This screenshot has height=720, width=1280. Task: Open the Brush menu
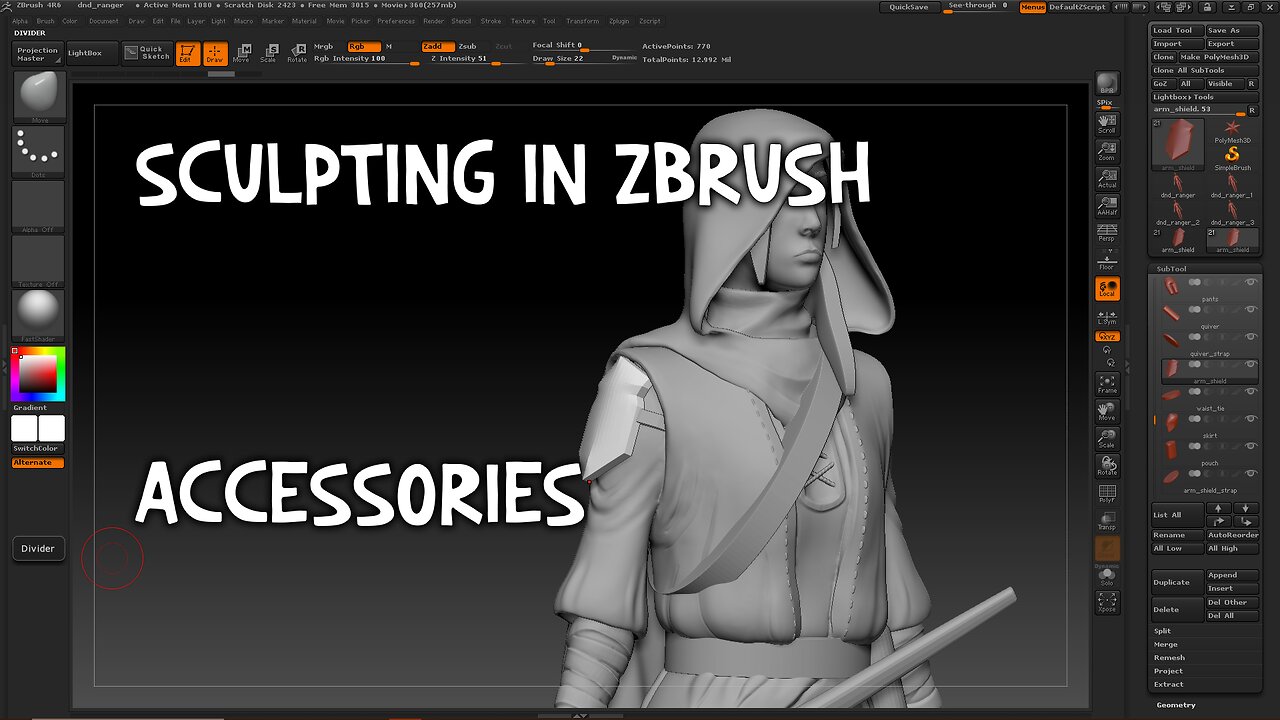pos(46,21)
